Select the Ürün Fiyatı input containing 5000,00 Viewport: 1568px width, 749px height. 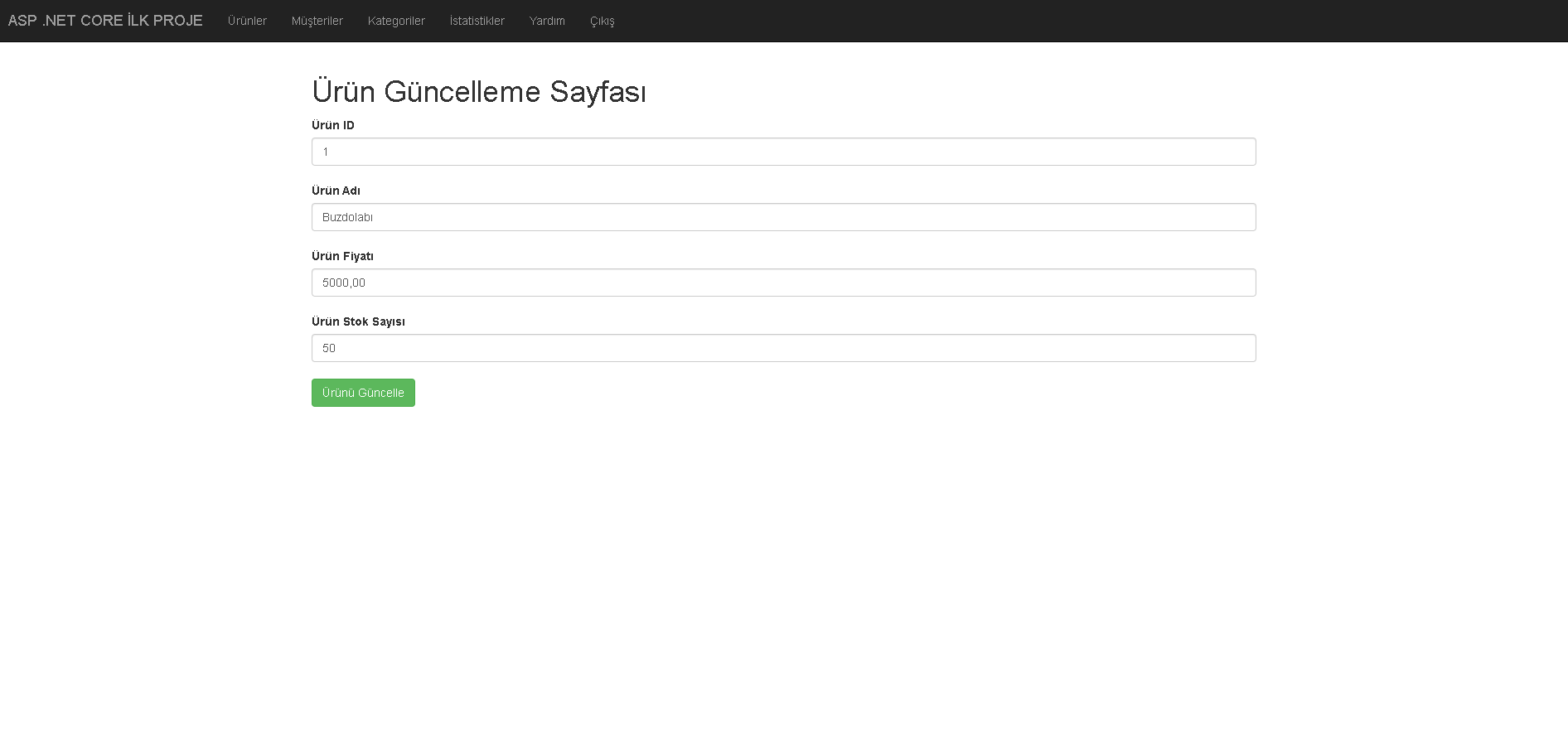[x=783, y=283]
